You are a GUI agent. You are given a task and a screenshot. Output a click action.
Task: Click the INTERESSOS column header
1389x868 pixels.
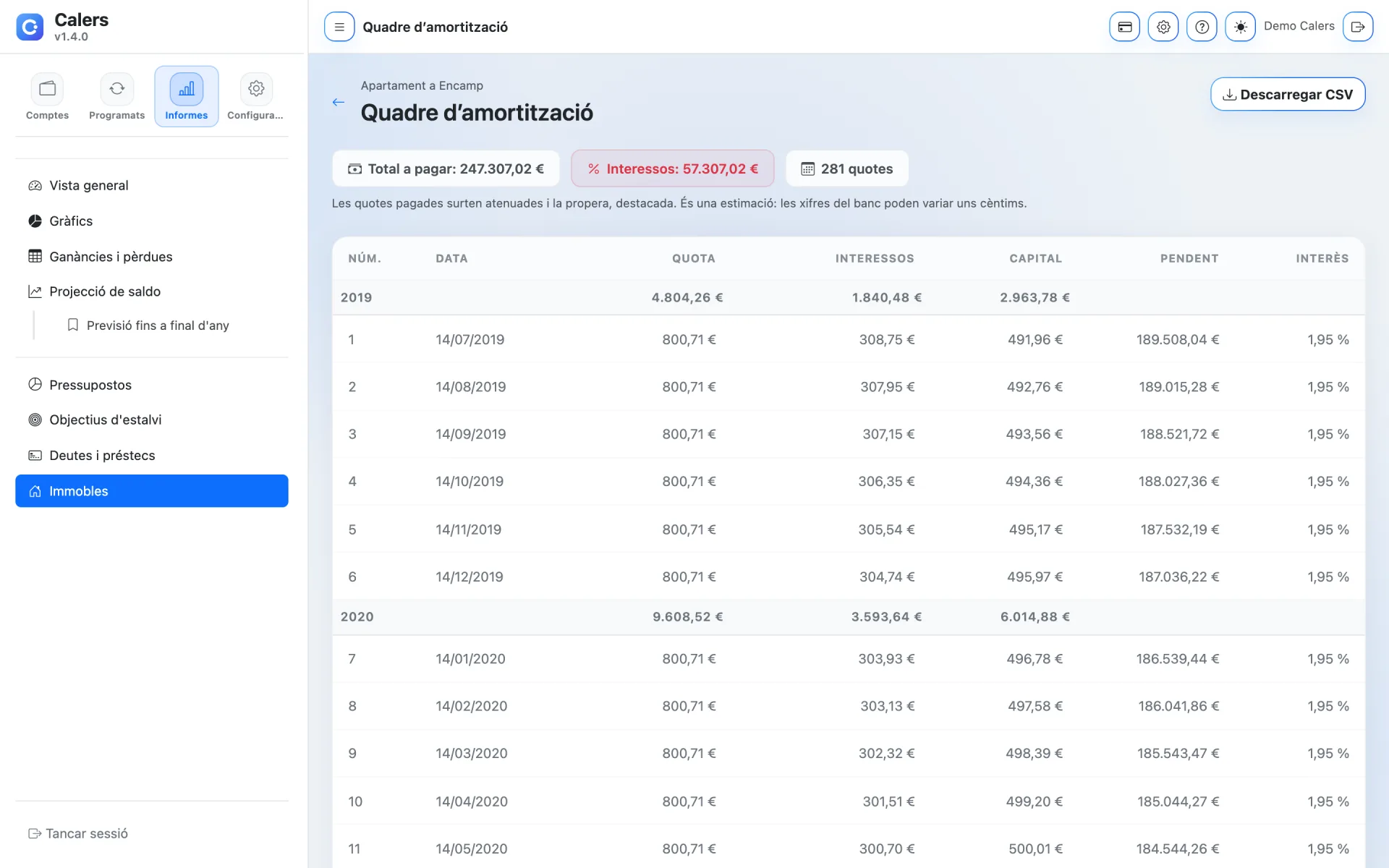[875, 258]
